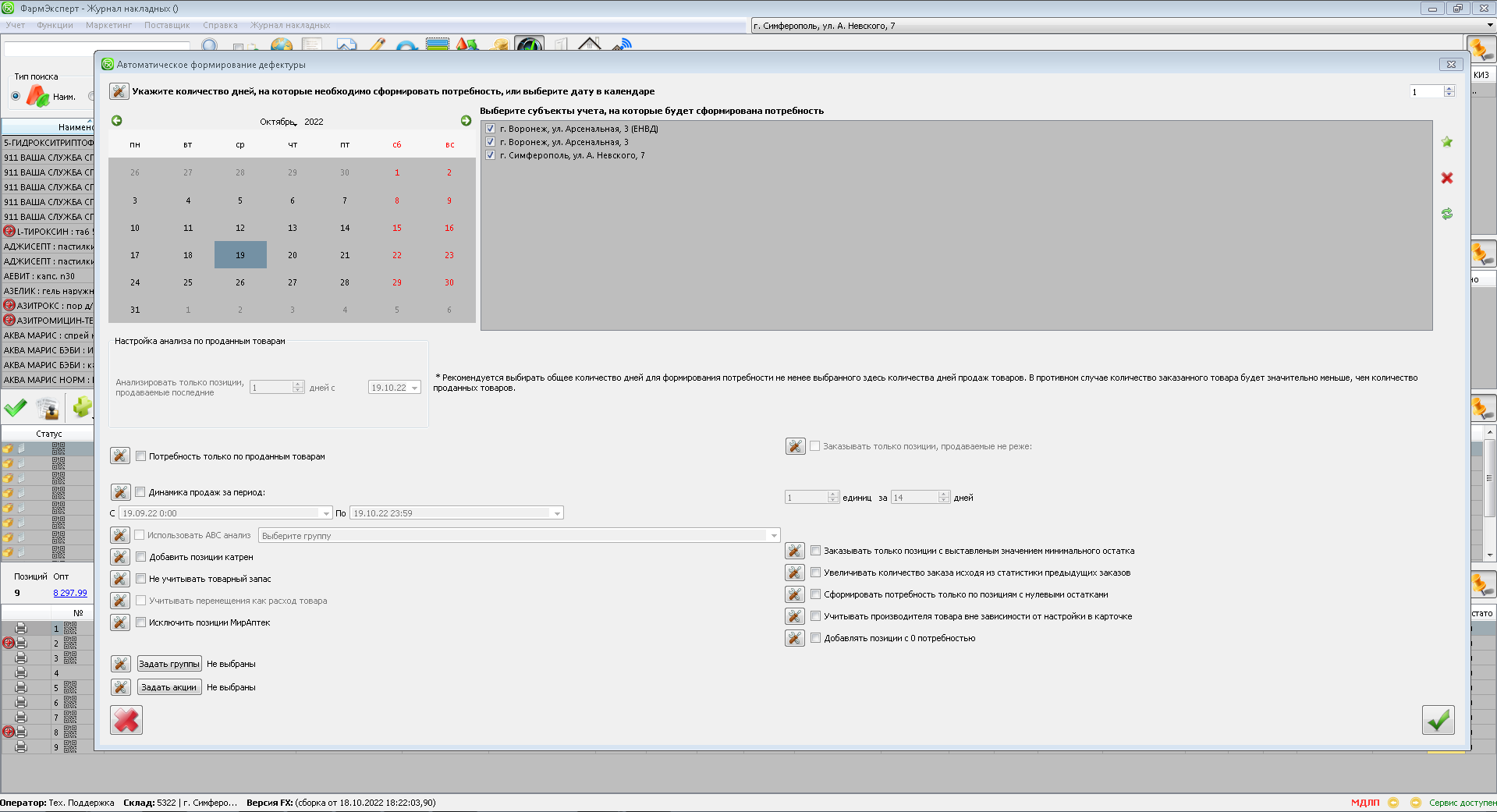Click green star icon beside subjects list
Viewport: 1497px width, 812px height.
click(1447, 142)
